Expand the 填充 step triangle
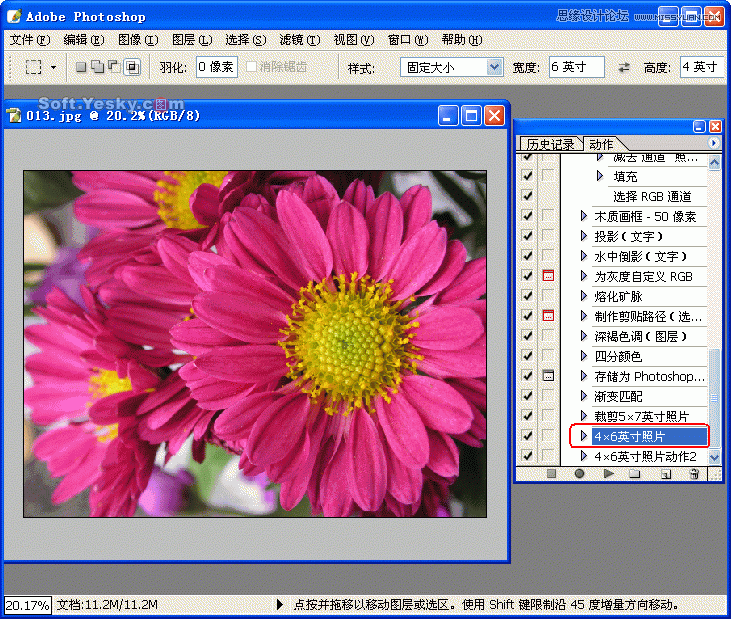731x619 pixels. point(600,176)
